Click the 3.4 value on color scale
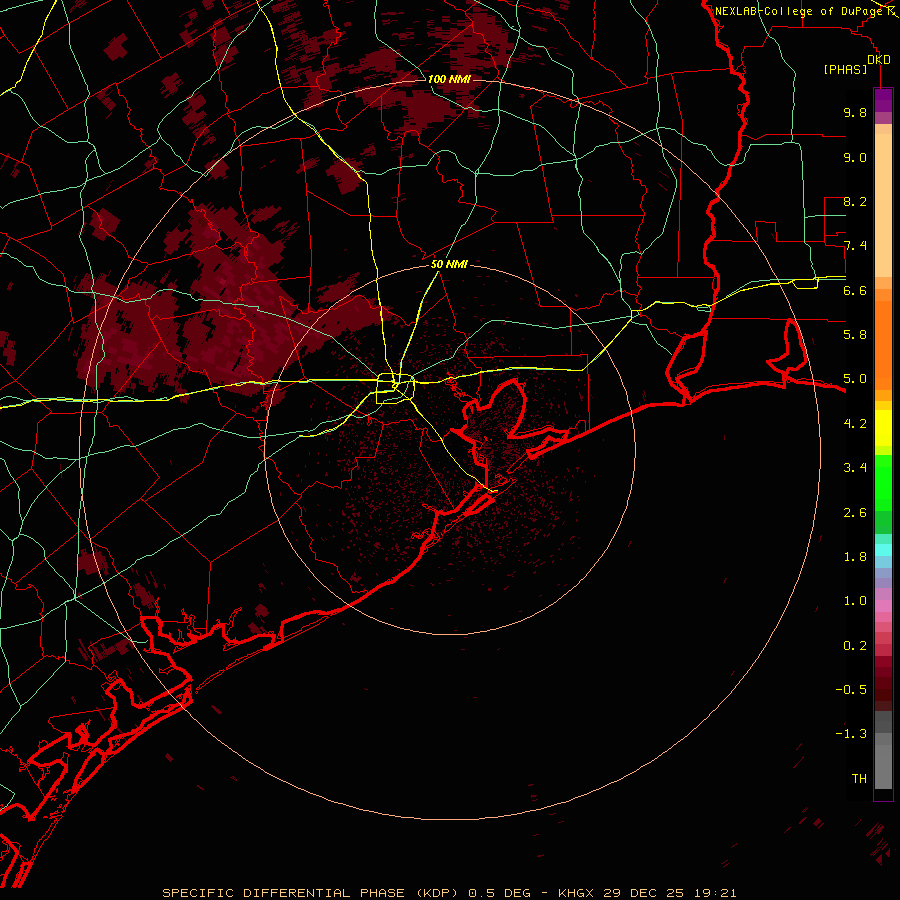This screenshot has height=900, width=900. click(855, 468)
